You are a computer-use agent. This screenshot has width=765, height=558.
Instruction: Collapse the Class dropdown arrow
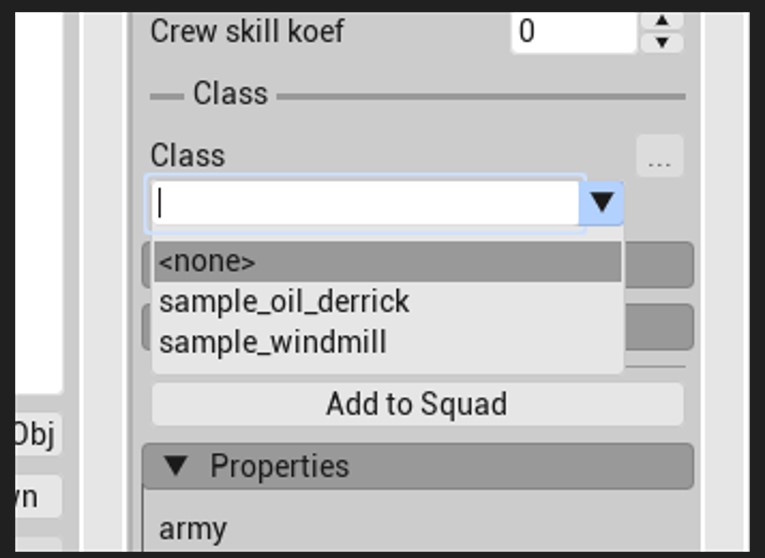pyautogui.click(x=601, y=203)
